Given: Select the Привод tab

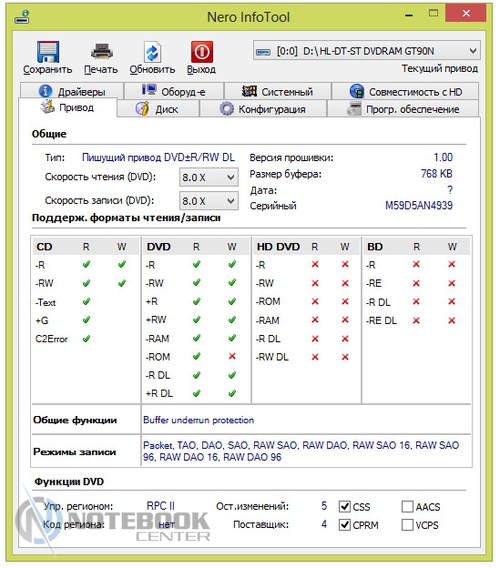Looking at the screenshot, I should pyautogui.click(x=68, y=107).
